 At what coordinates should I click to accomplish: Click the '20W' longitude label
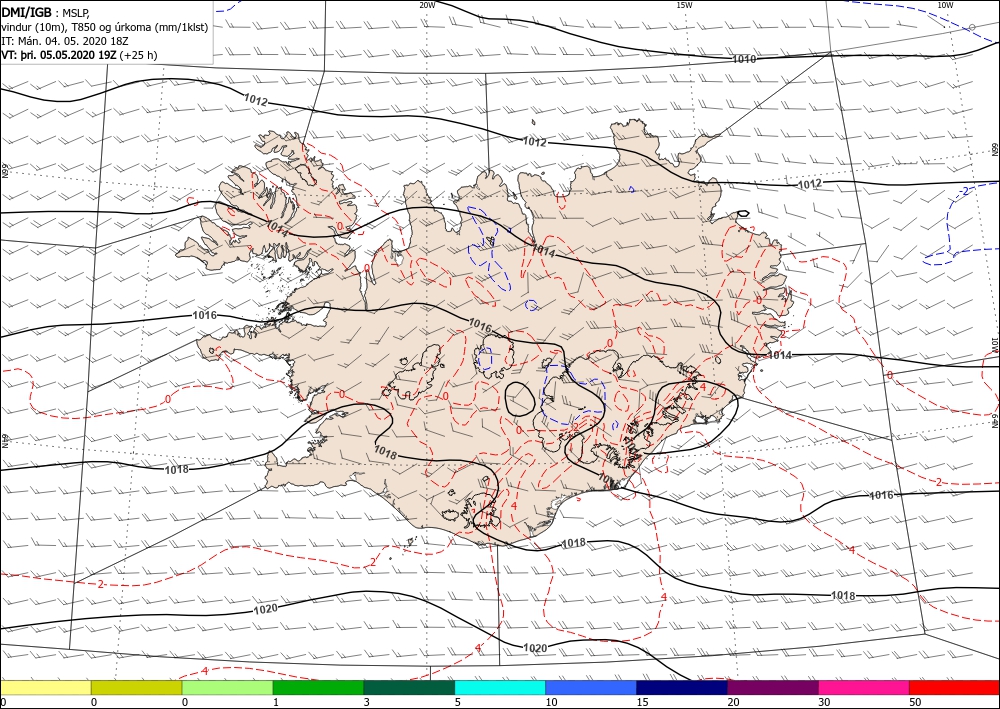427,5
